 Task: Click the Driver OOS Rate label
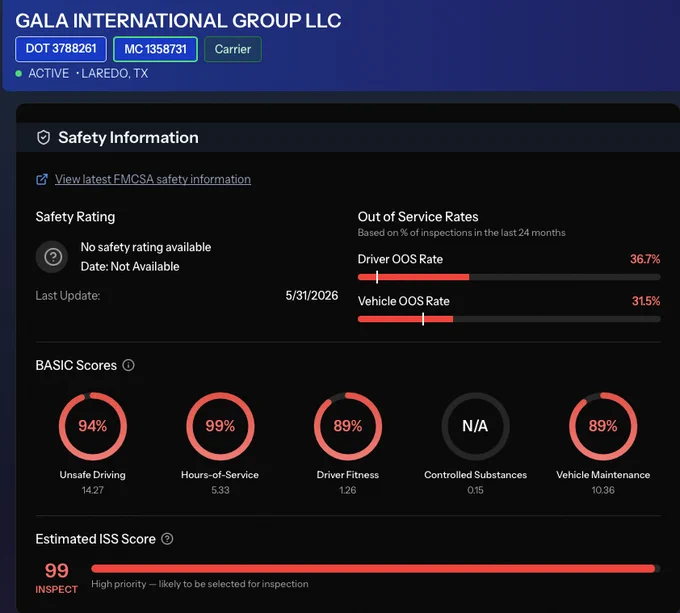tap(400, 259)
